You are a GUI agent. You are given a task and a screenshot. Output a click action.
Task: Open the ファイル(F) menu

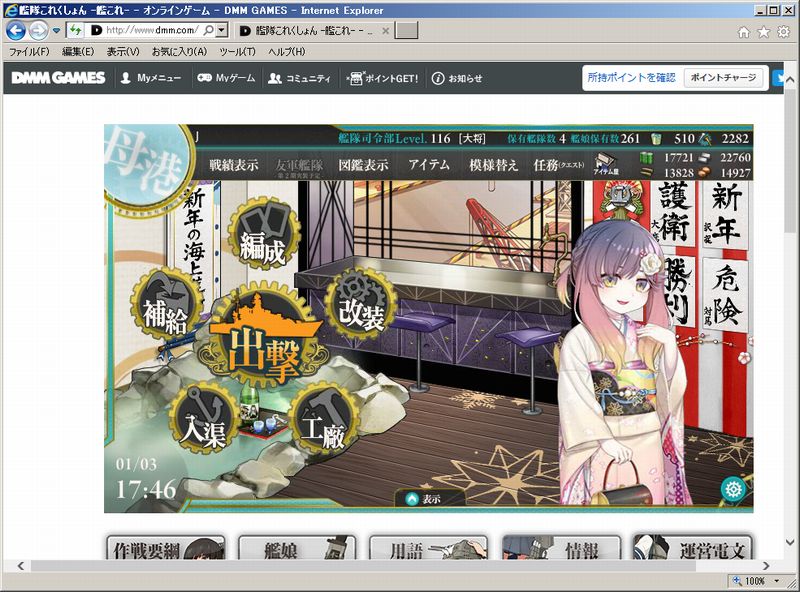[29, 52]
